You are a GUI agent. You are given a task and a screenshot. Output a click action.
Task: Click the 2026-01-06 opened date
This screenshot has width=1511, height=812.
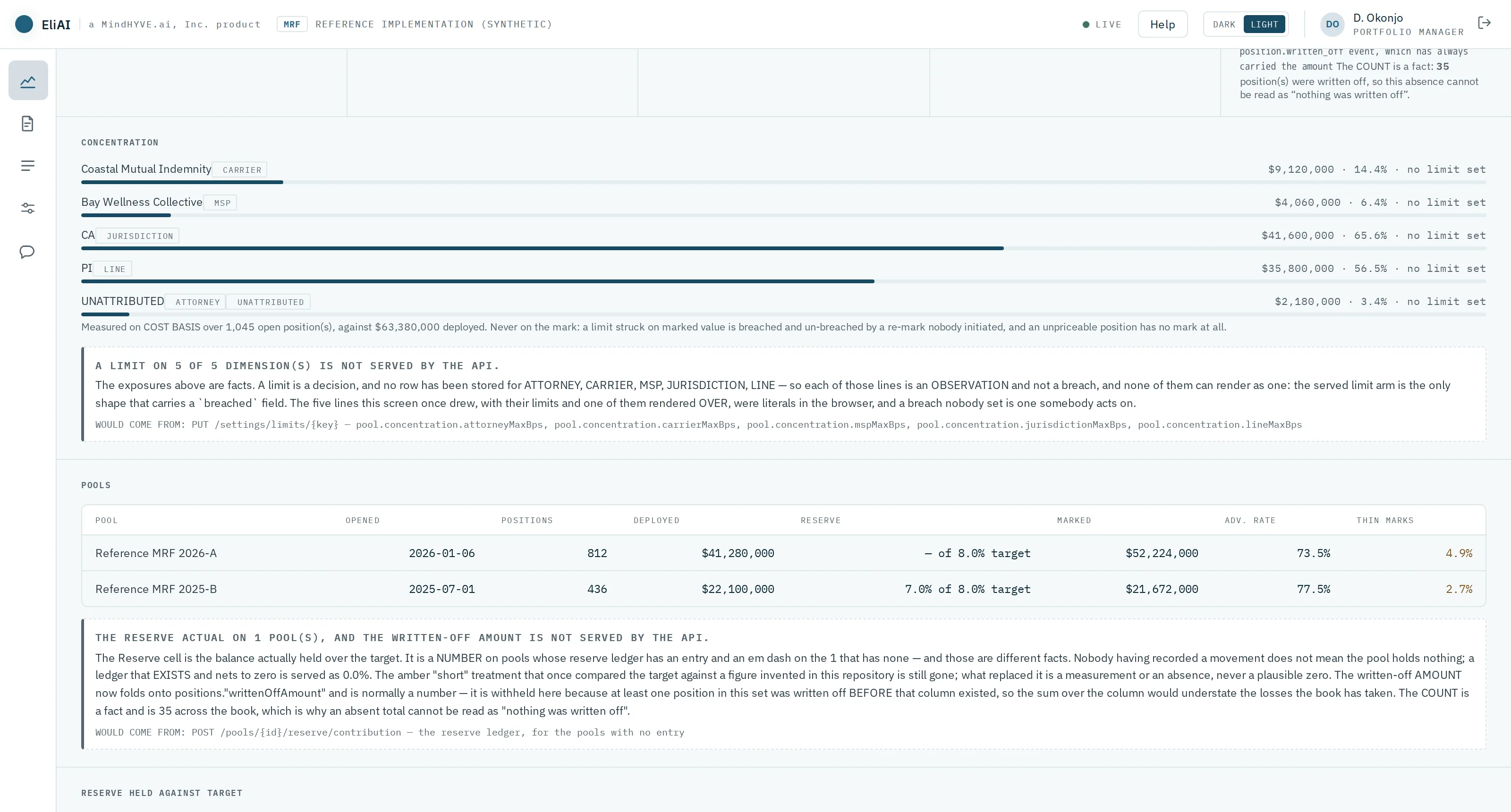(441, 553)
